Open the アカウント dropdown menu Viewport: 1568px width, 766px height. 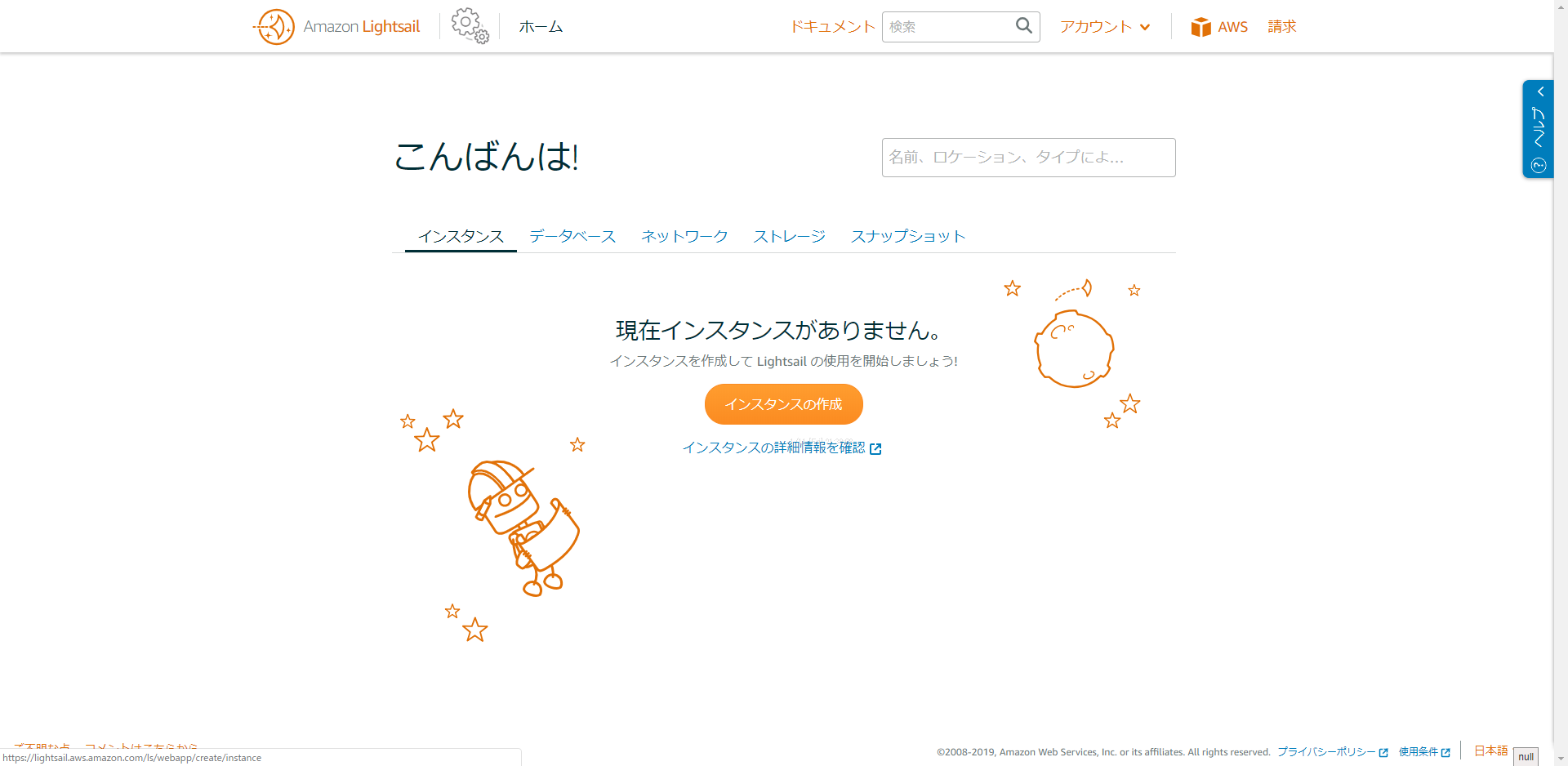(1105, 27)
